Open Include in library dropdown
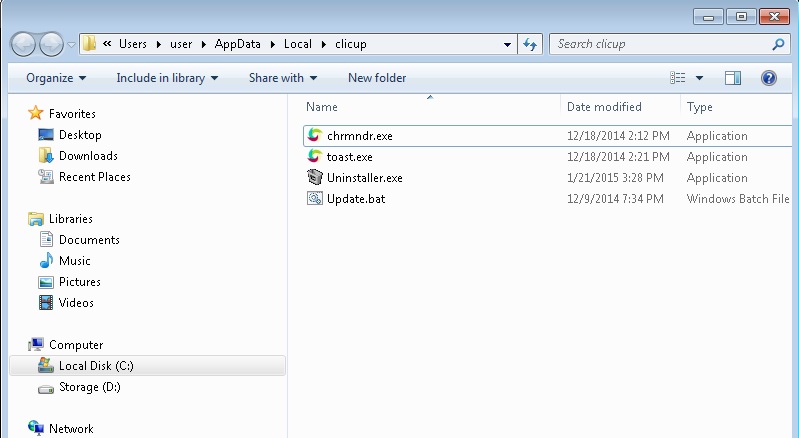The image size is (799, 438). [x=167, y=78]
